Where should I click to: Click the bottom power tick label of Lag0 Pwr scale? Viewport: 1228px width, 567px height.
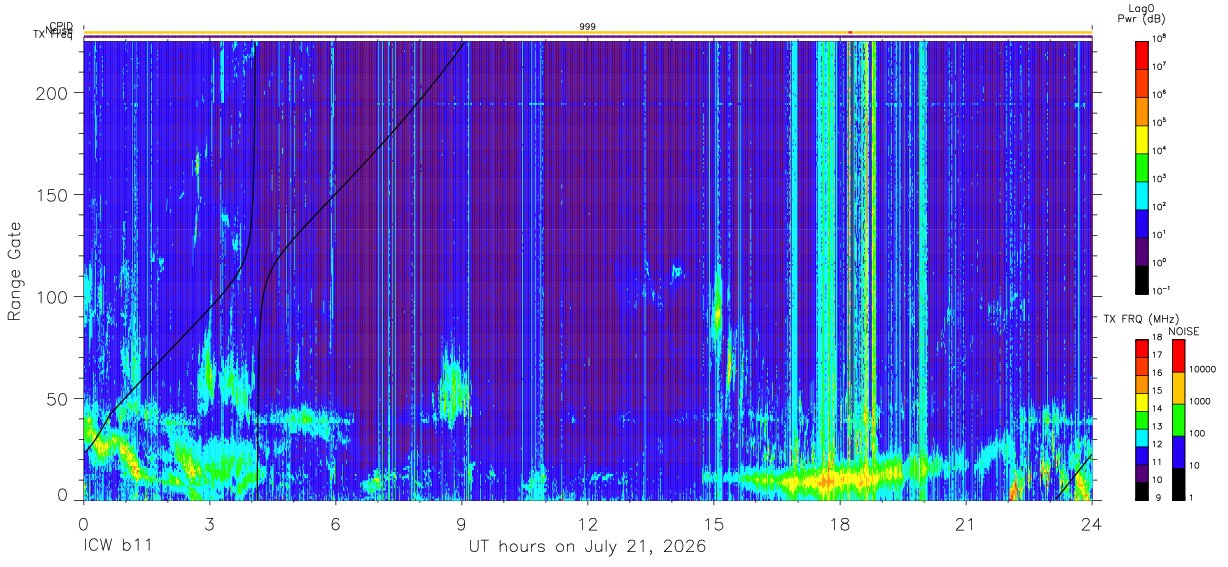tap(1159, 289)
